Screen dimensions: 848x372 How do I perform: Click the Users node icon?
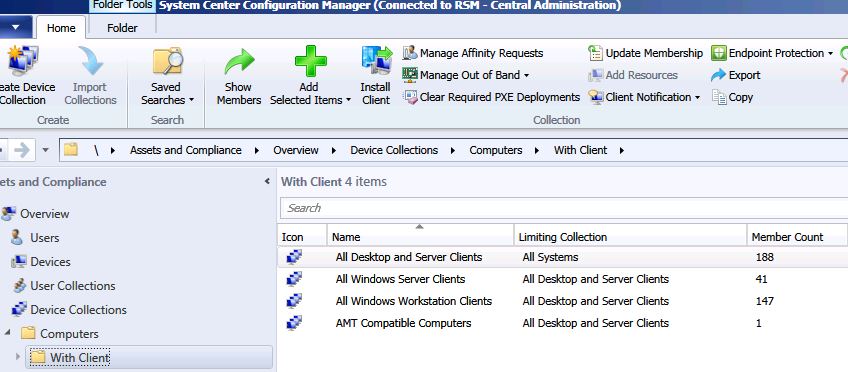[x=17, y=237]
